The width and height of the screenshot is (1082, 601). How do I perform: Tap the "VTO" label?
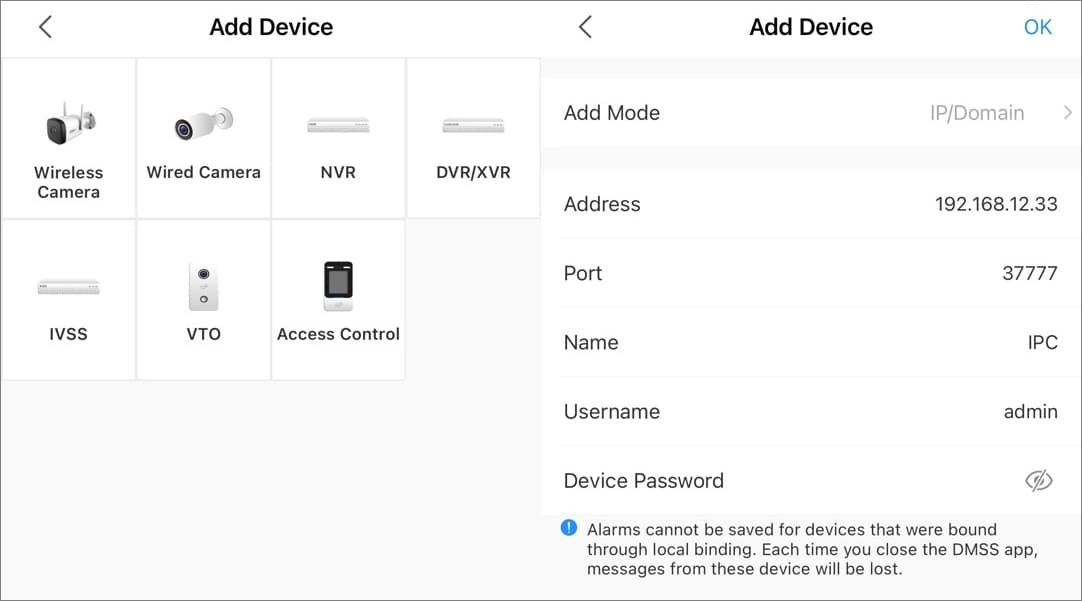point(204,334)
